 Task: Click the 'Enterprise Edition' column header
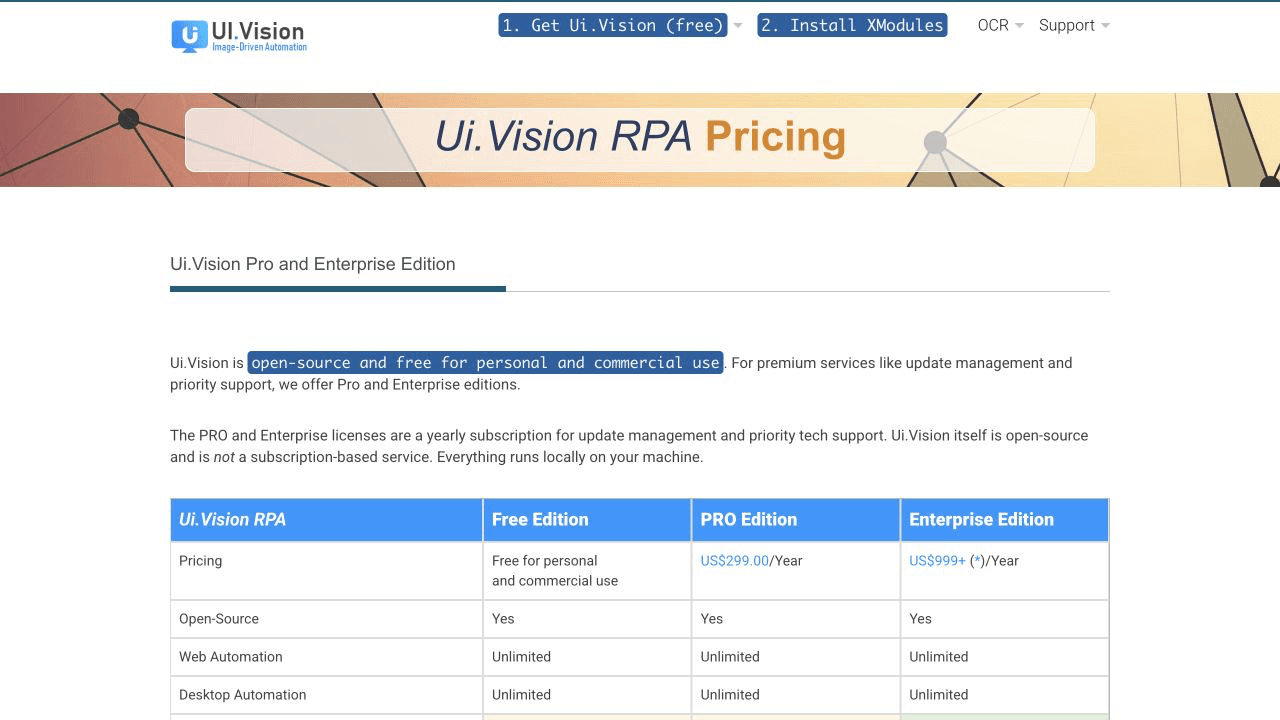[1004, 520]
